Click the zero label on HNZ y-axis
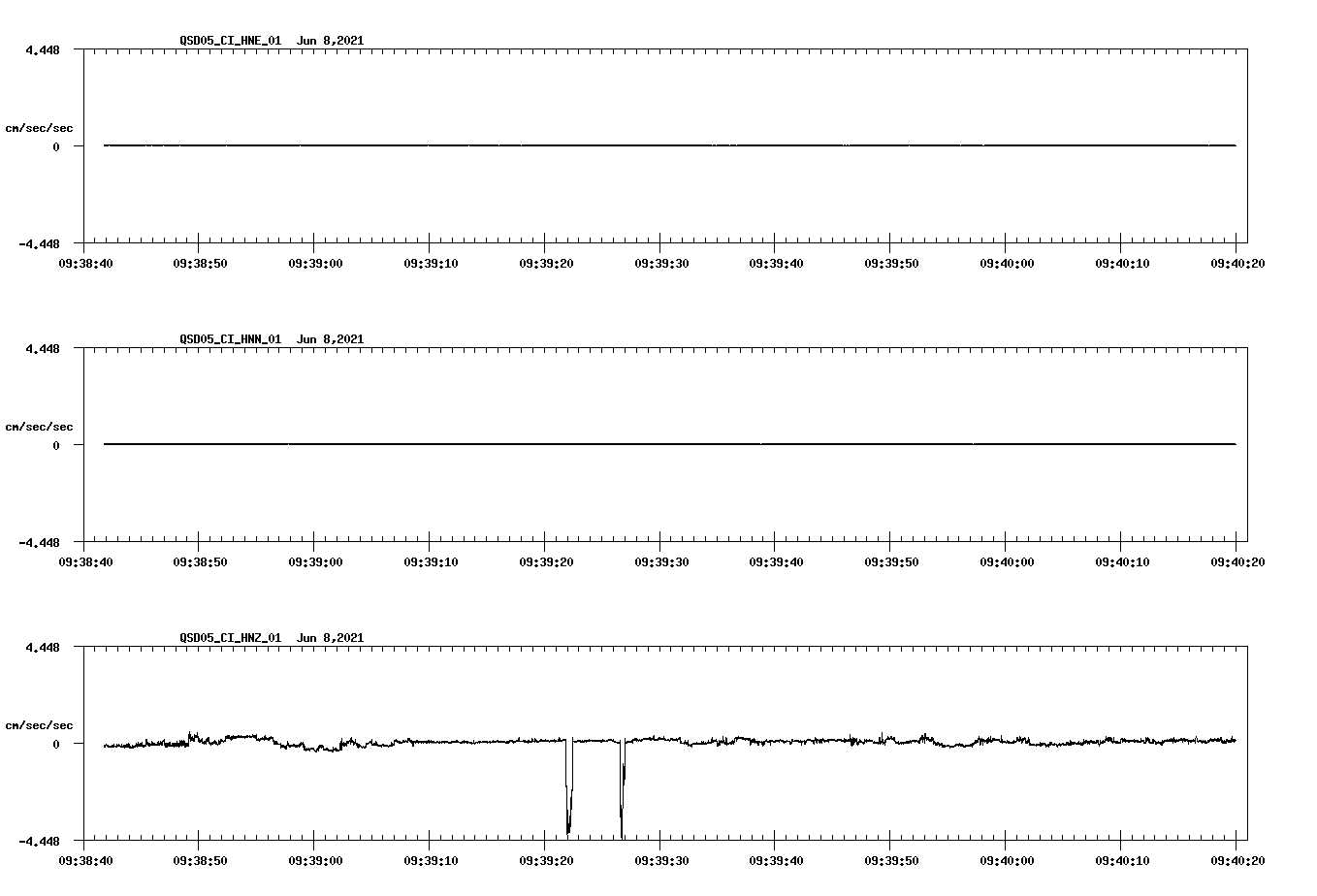The image size is (1317, 896). tap(56, 745)
